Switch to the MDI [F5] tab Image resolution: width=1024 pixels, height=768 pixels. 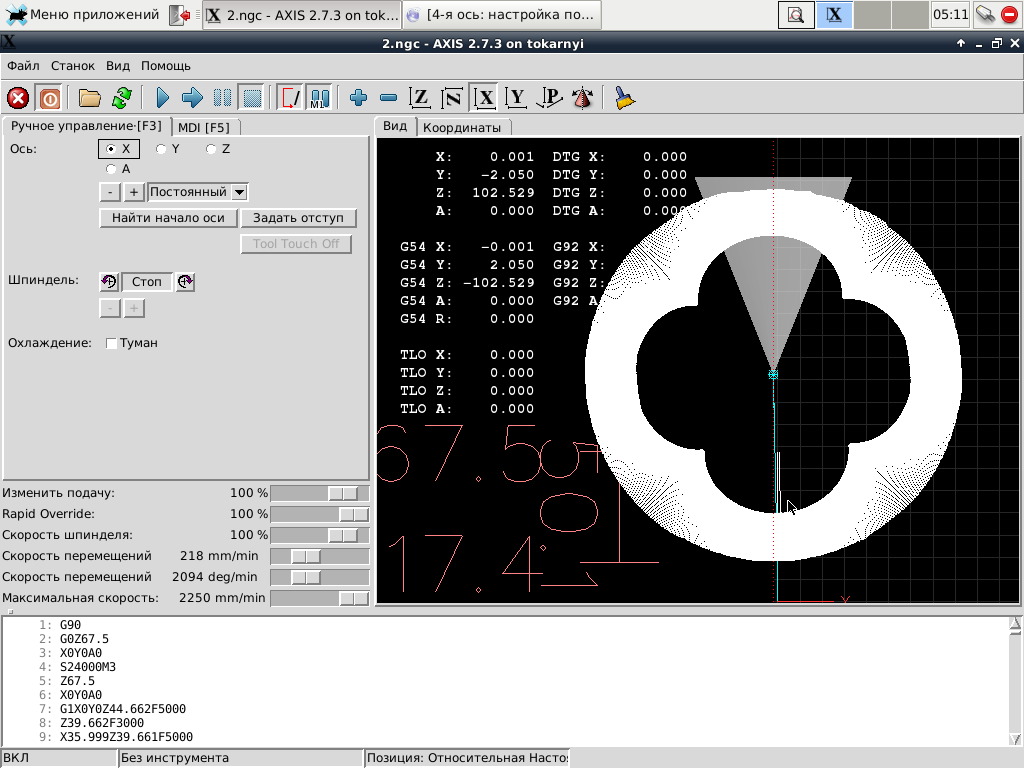[203, 127]
